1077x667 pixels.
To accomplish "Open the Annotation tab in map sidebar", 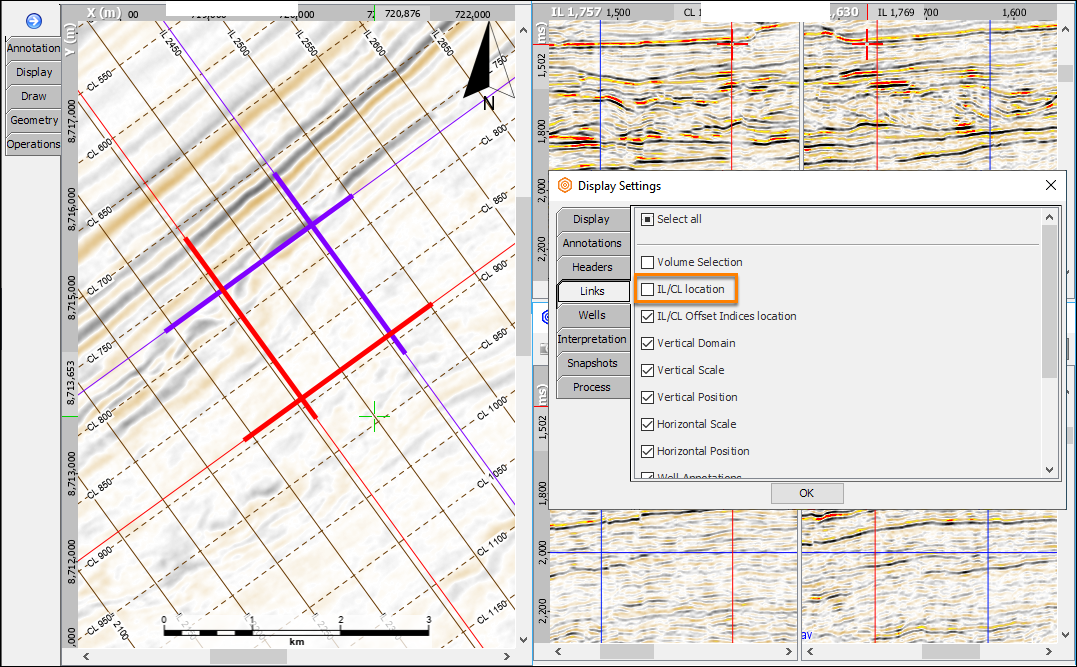I will pyautogui.click(x=33, y=48).
